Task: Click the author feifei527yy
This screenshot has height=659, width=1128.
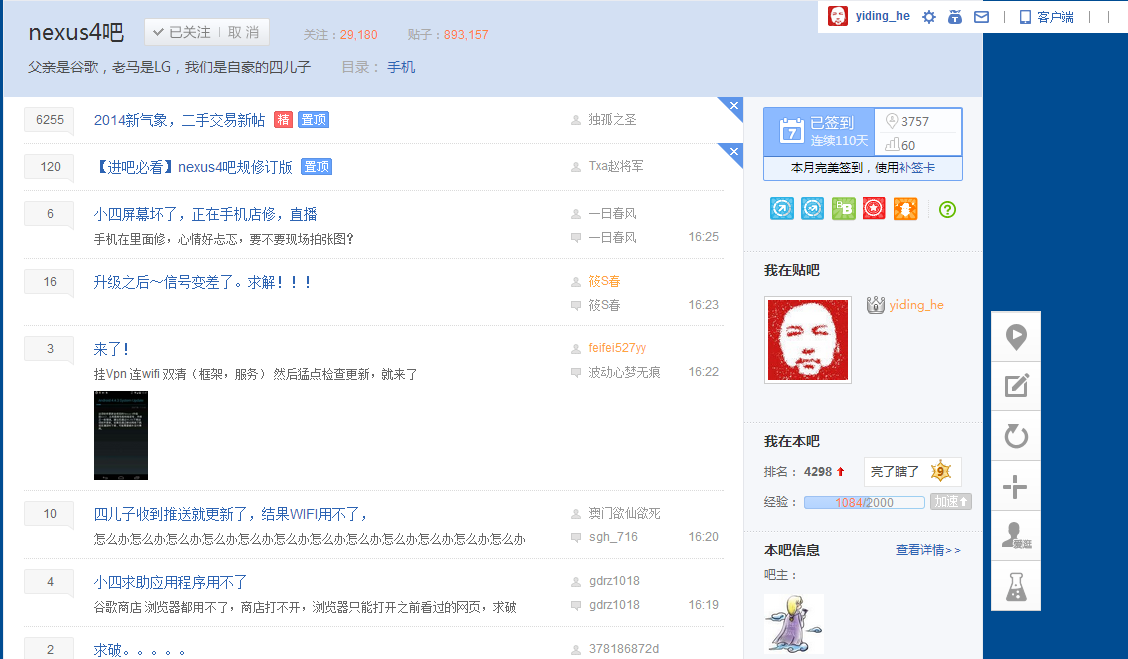Action: [x=617, y=347]
